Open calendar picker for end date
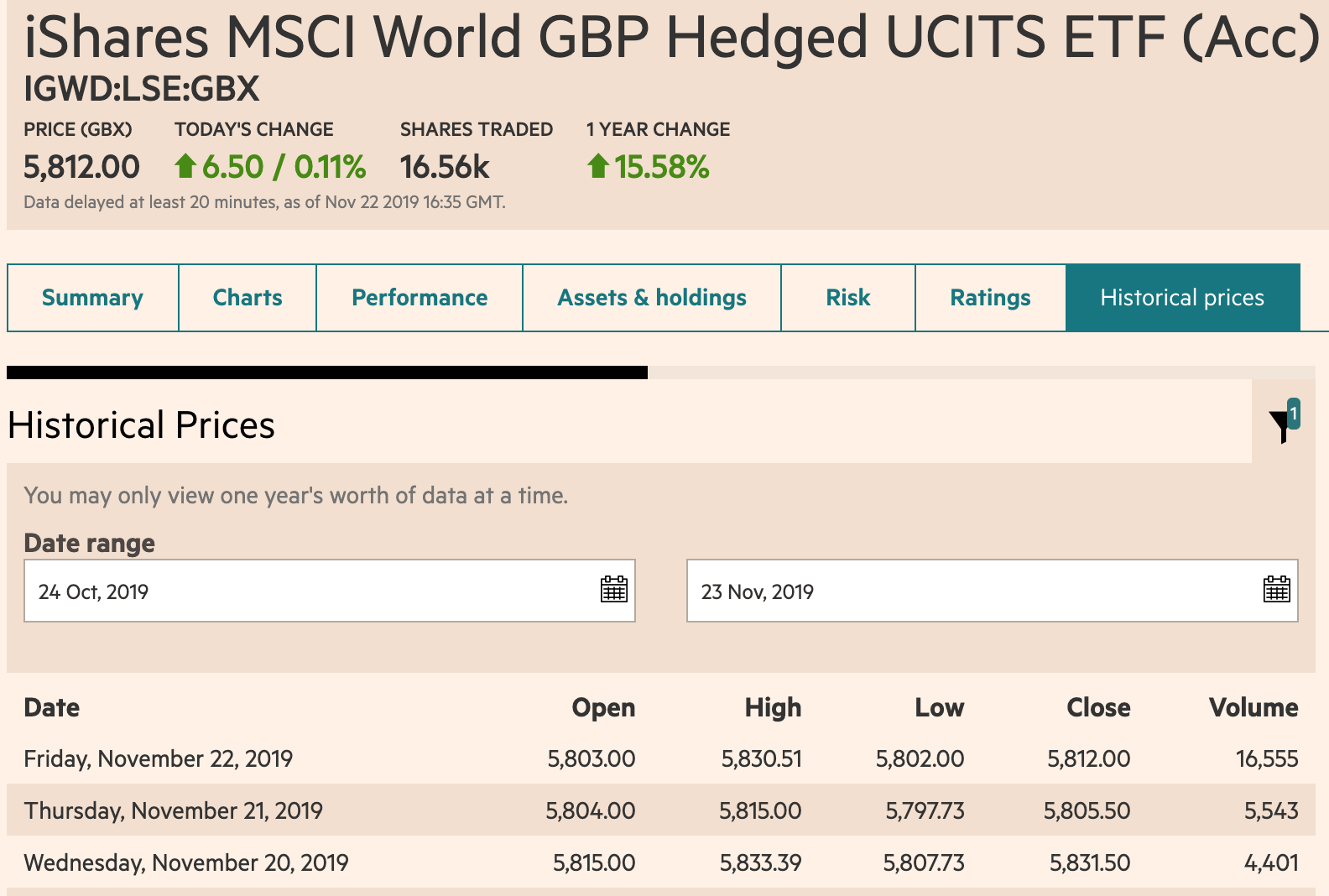Screen dimensions: 1329x896 point(1276,590)
